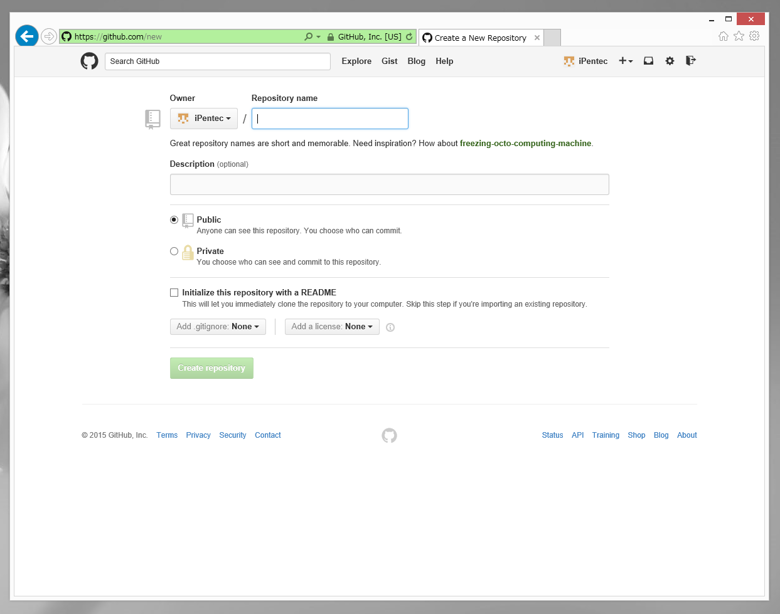
Task: Open browser Home icon
Action: [x=723, y=36]
